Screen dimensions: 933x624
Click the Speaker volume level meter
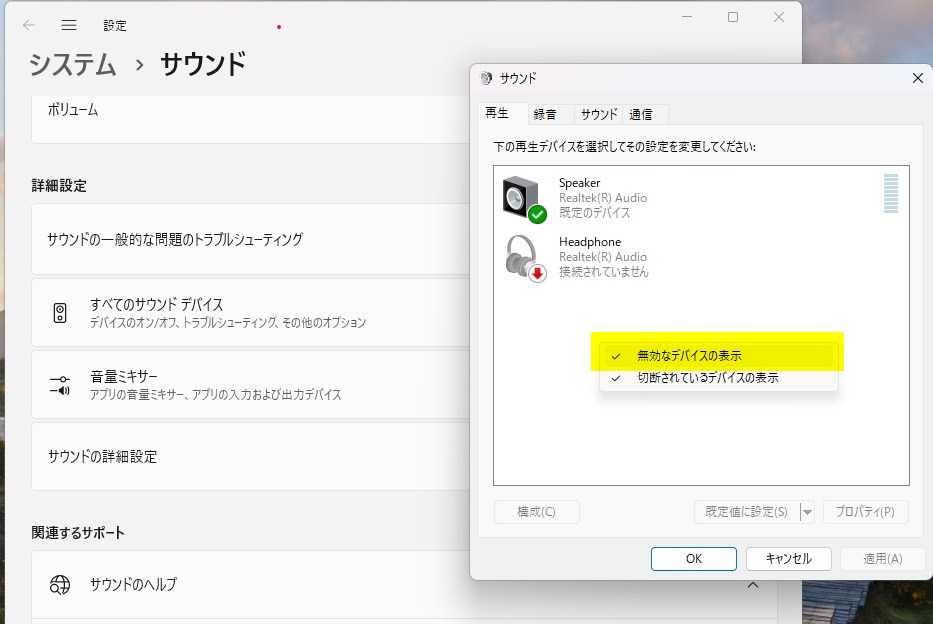coord(890,193)
